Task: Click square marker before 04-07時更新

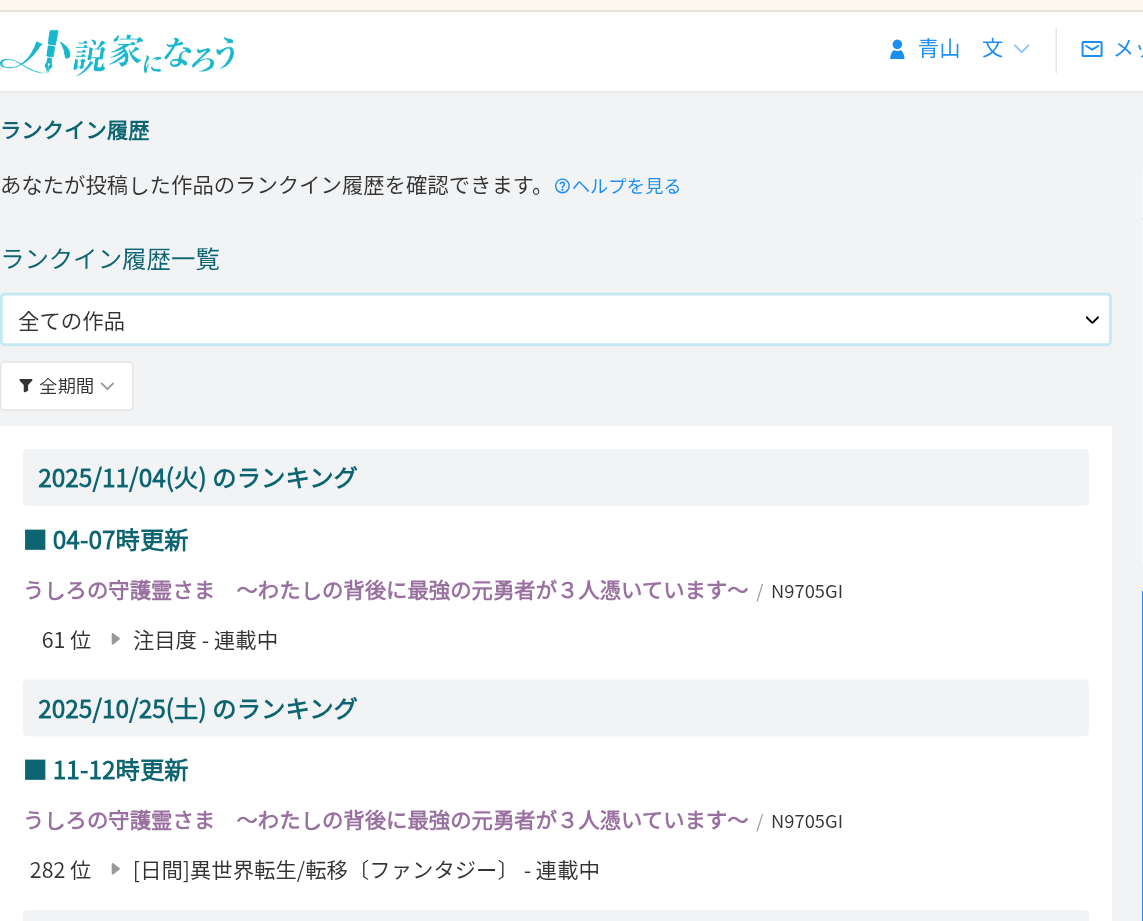Action: click(x=35, y=541)
